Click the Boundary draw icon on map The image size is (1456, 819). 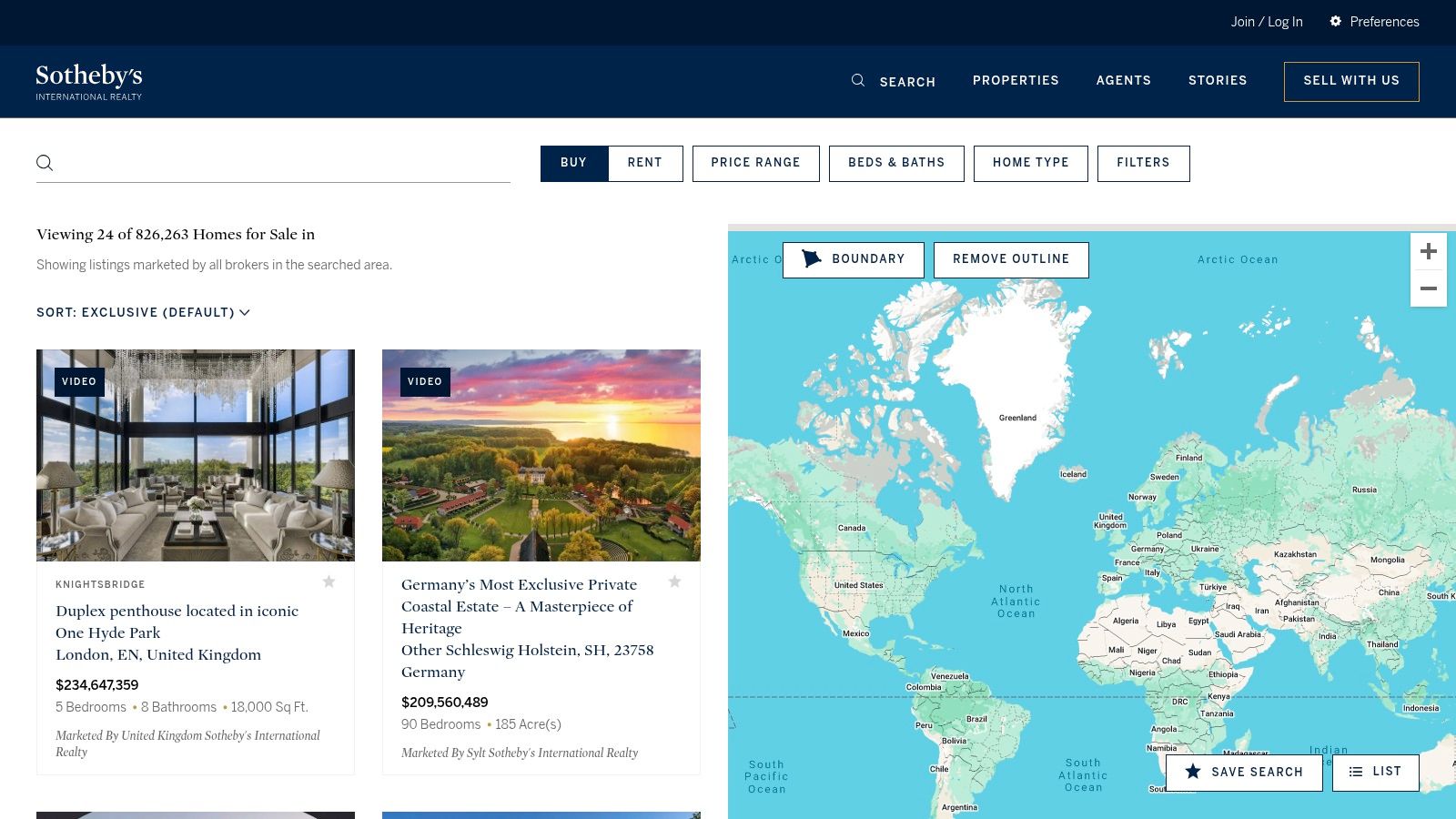(x=811, y=259)
